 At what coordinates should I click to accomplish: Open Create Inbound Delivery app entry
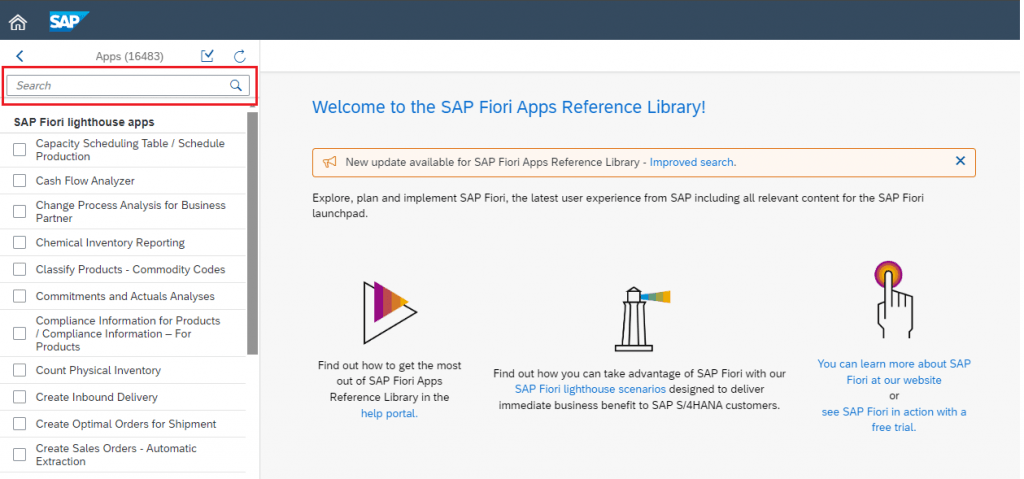[97, 397]
